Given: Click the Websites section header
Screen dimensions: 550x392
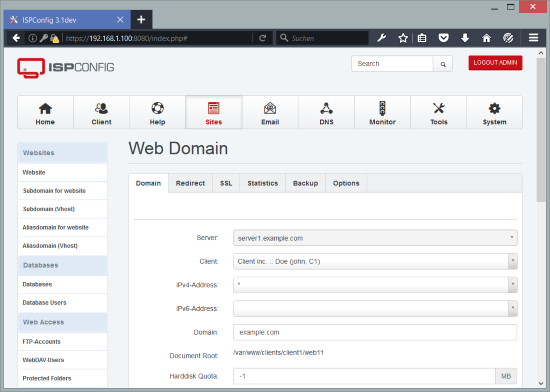Looking at the screenshot, I should tap(62, 153).
